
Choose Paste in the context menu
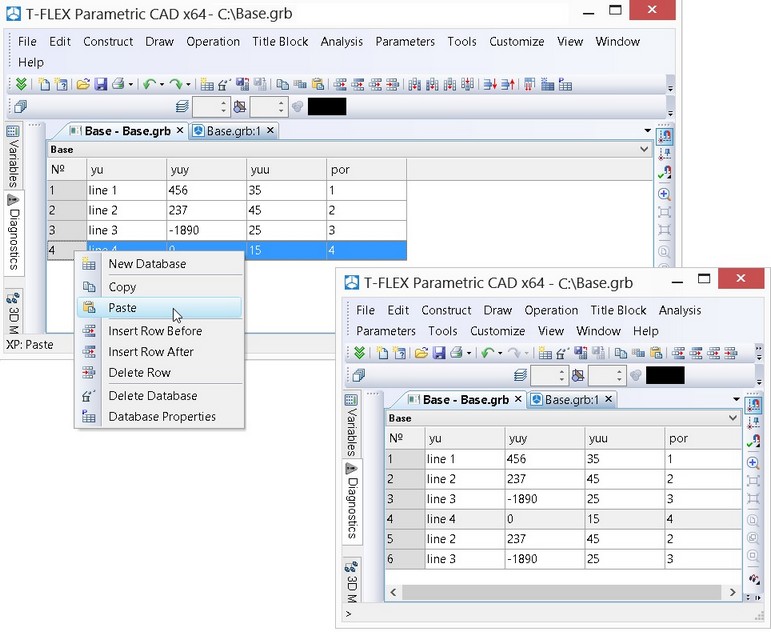159,307
